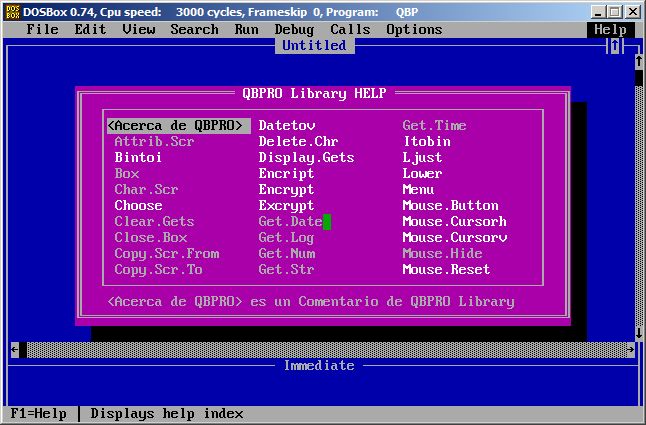Open the File menu

42,29
